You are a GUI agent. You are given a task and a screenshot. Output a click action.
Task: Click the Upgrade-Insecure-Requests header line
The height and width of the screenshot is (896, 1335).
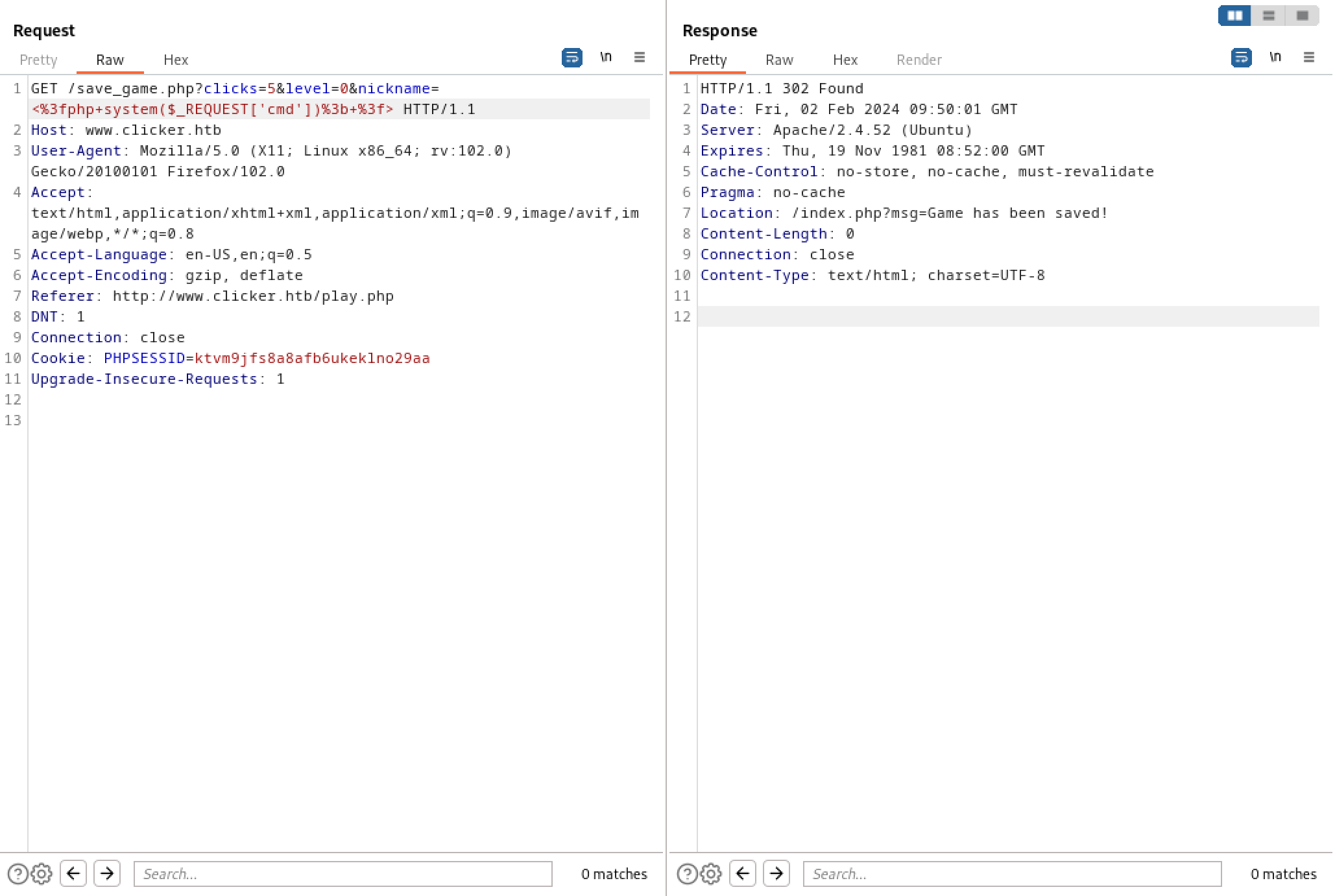click(x=158, y=379)
